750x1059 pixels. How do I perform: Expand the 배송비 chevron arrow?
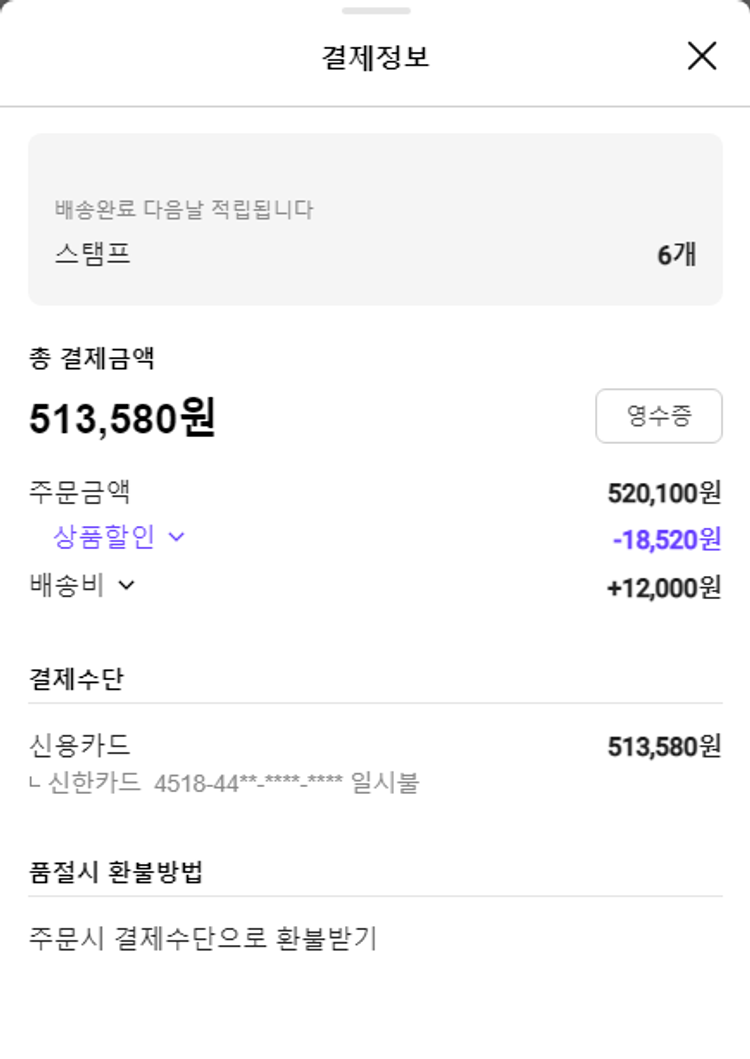click(126, 586)
